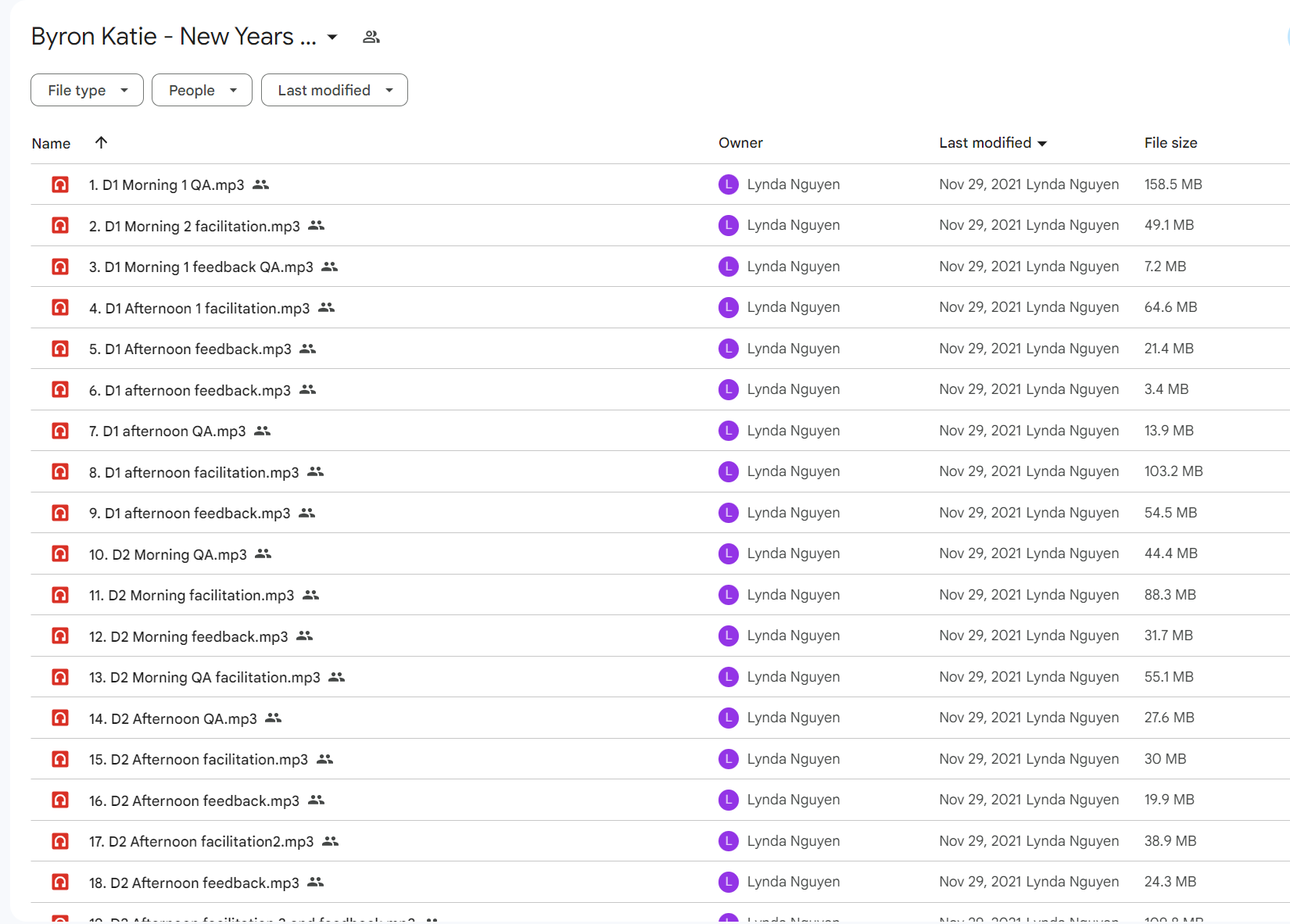Click shared icon beside 15. D2 Afternoon facilitation.mp3
This screenshot has width=1290, height=924.
pyautogui.click(x=325, y=759)
